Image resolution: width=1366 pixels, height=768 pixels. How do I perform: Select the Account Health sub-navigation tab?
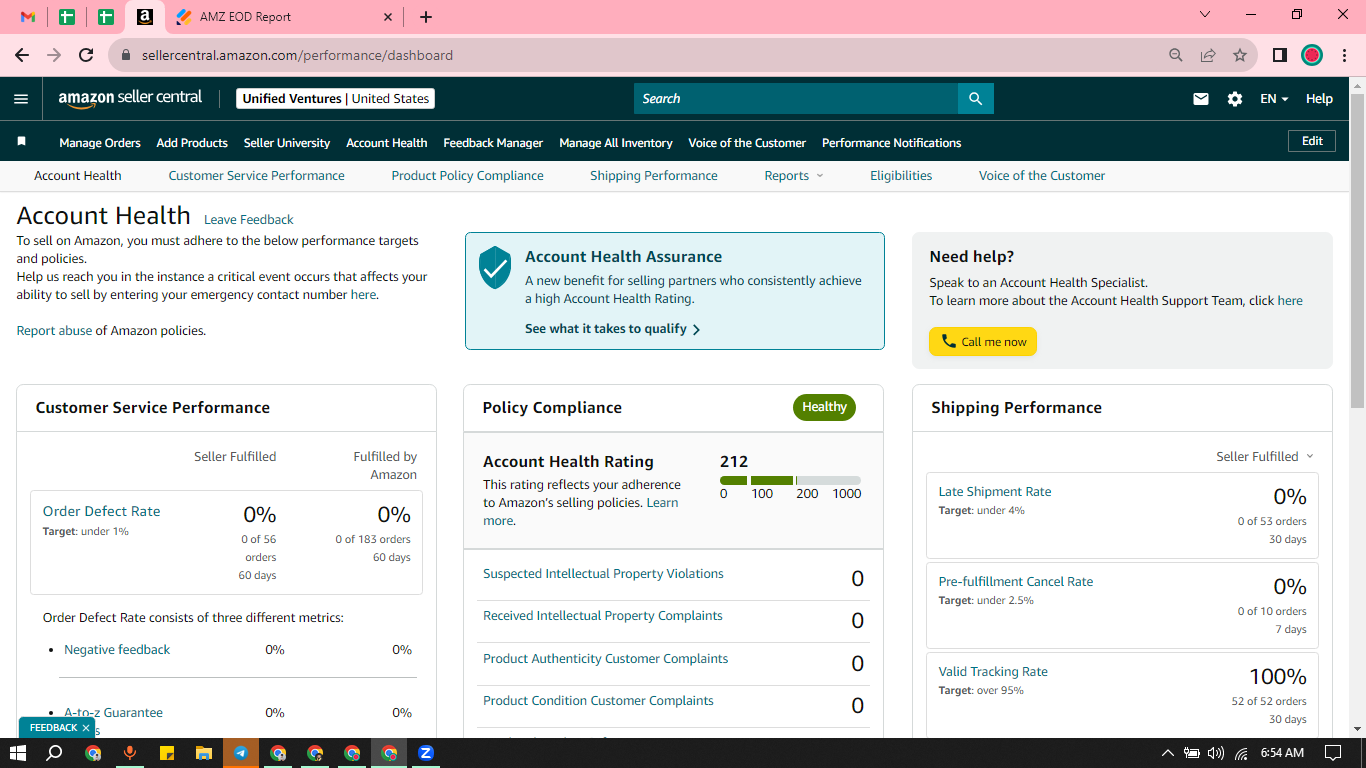point(77,175)
